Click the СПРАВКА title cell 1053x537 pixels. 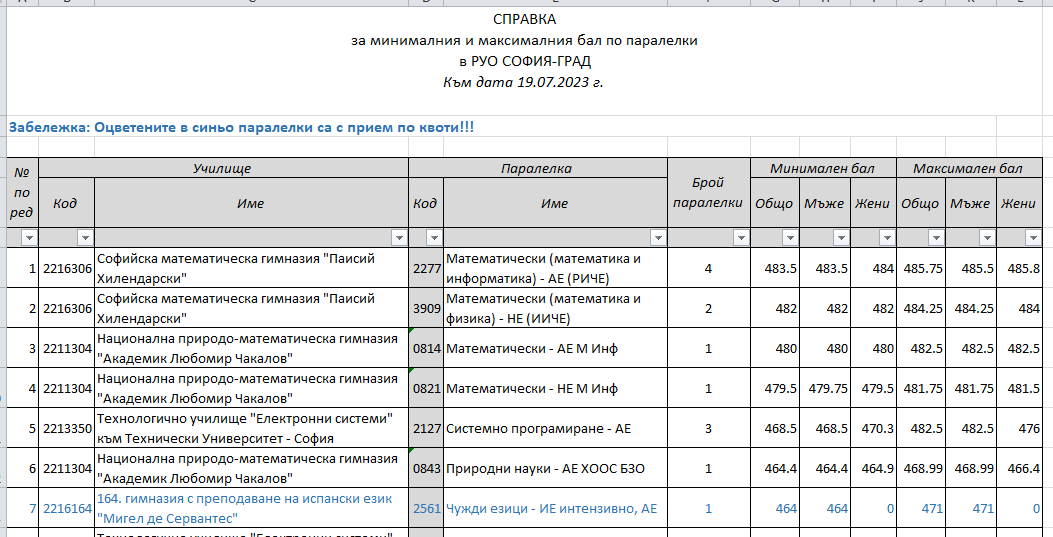(525, 20)
